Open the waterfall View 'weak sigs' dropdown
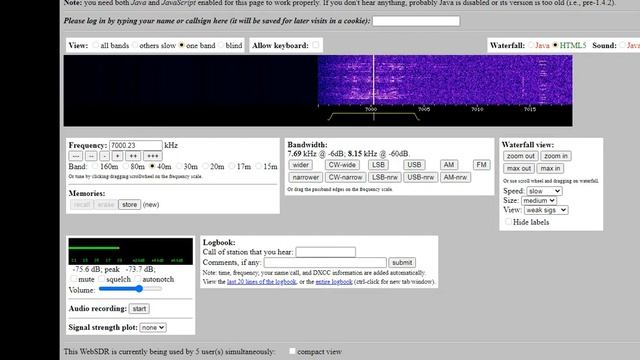Screen dimensions: 640x360 (546, 210)
